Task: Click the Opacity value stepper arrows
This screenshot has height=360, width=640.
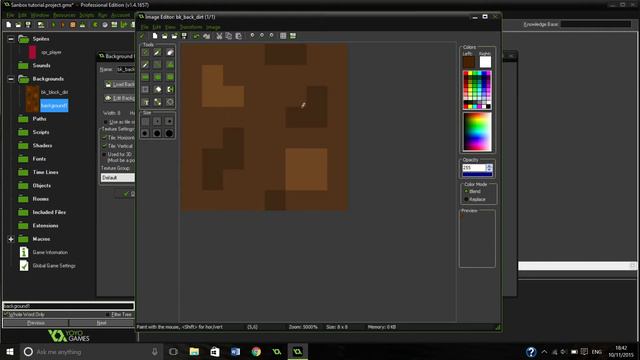Action: click(489, 168)
